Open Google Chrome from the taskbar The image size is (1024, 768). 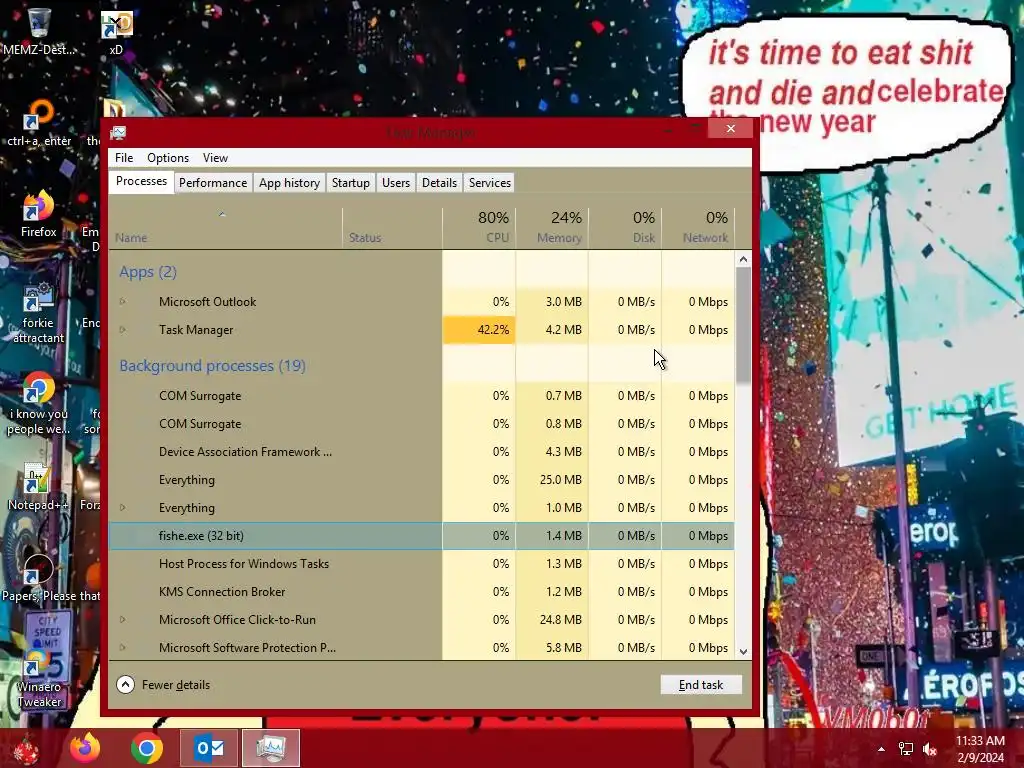(x=146, y=748)
